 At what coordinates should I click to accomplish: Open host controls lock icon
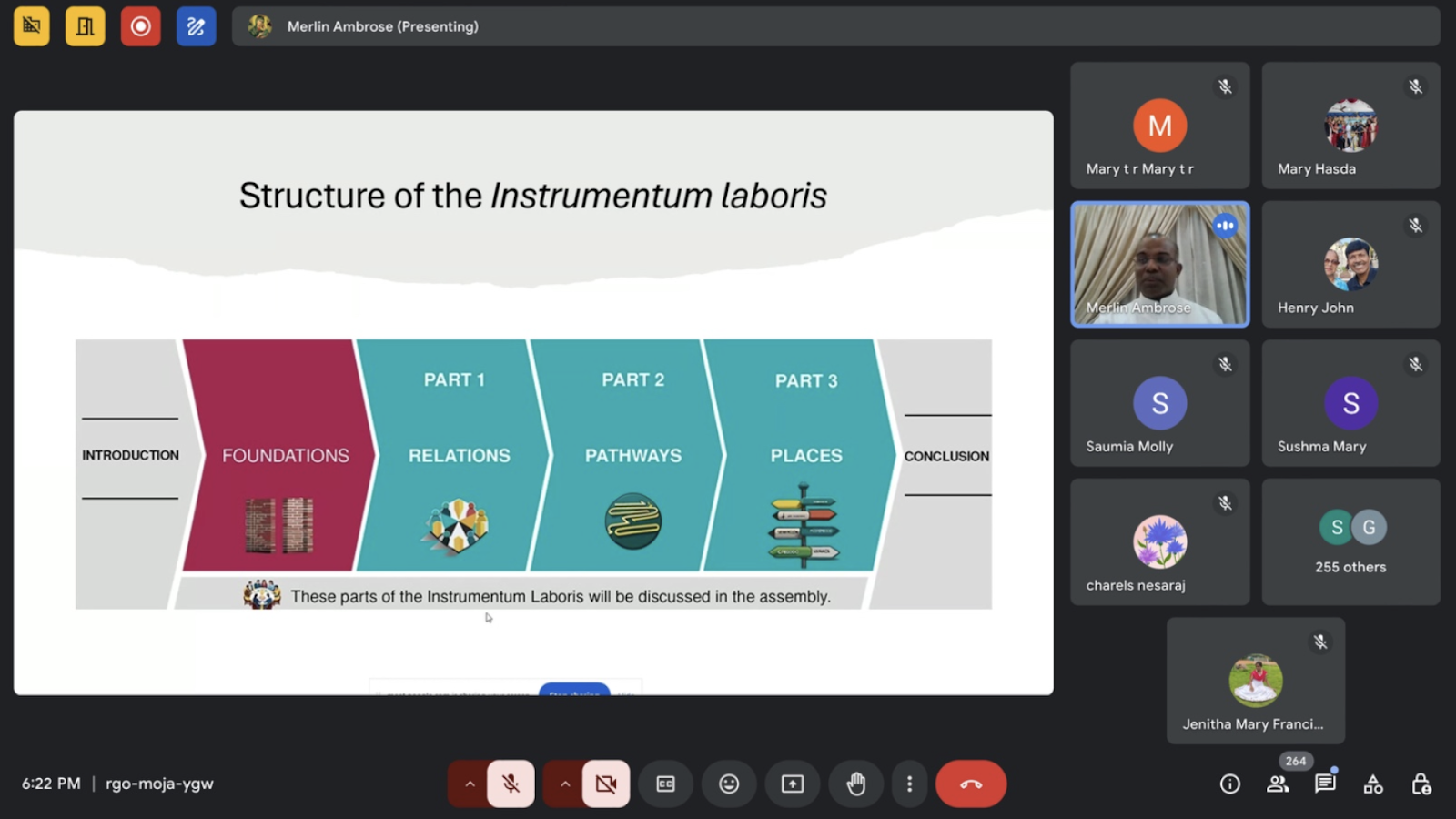click(x=1421, y=784)
